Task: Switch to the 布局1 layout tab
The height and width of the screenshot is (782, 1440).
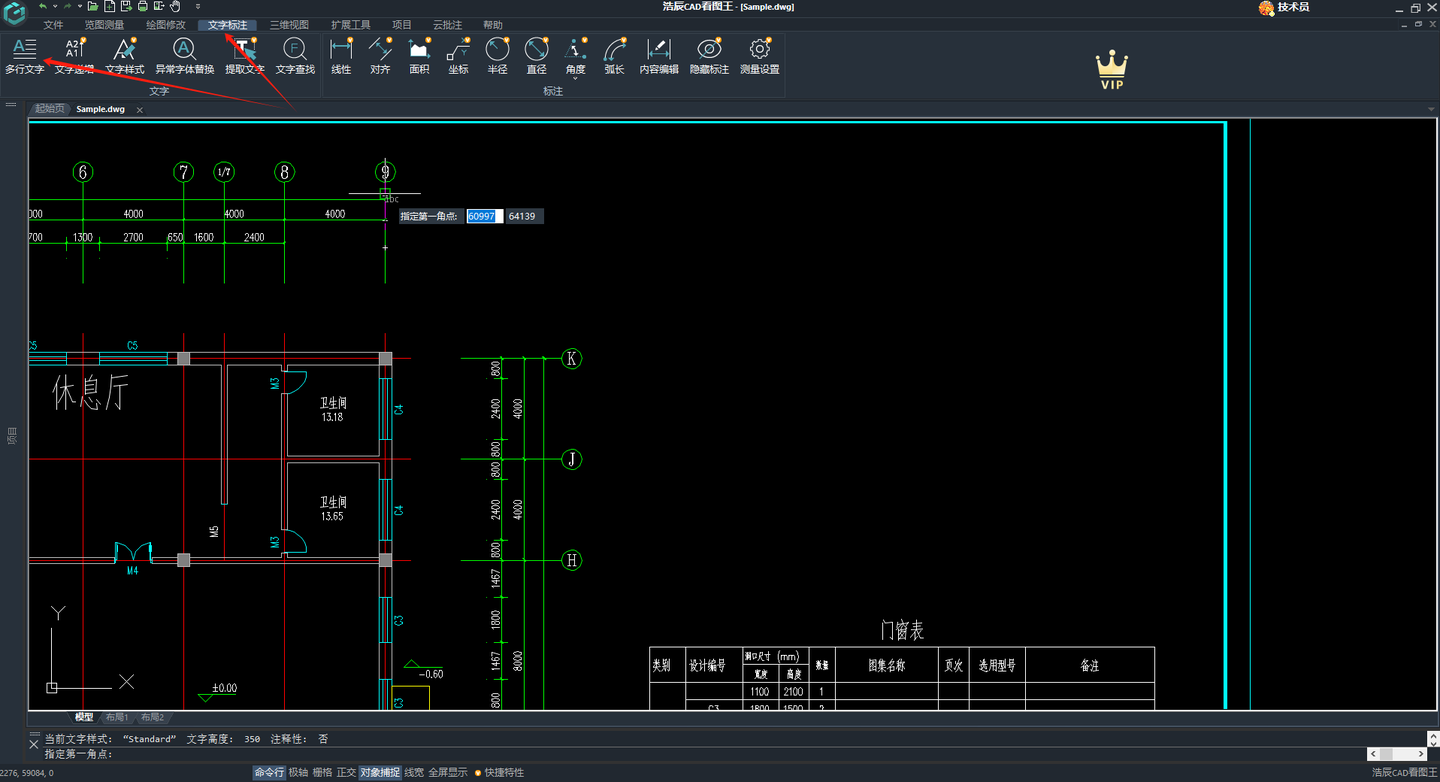Action: click(x=117, y=717)
